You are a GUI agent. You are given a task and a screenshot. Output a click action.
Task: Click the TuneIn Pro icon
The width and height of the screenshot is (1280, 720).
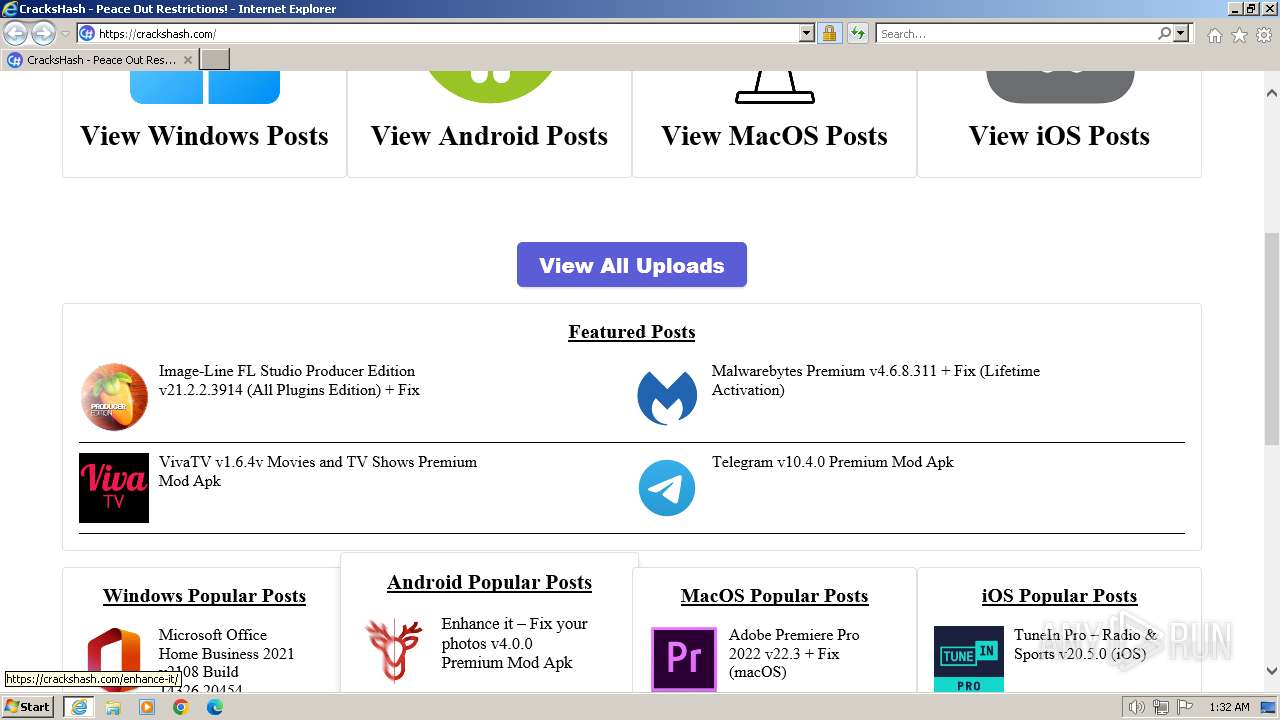[969, 659]
